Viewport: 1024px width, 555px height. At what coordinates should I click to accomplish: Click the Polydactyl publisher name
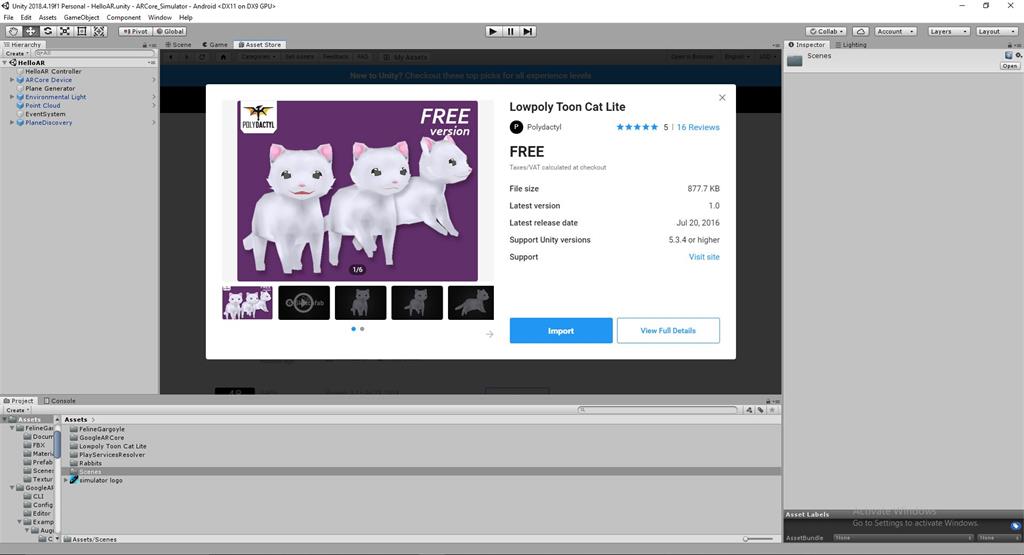(x=544, y=127)
